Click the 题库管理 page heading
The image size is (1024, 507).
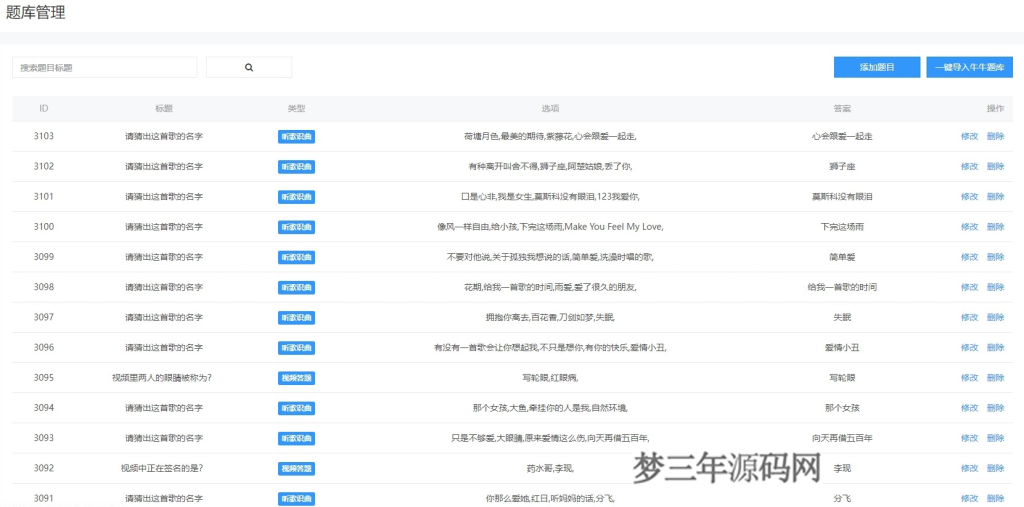(x=35, y=12)
